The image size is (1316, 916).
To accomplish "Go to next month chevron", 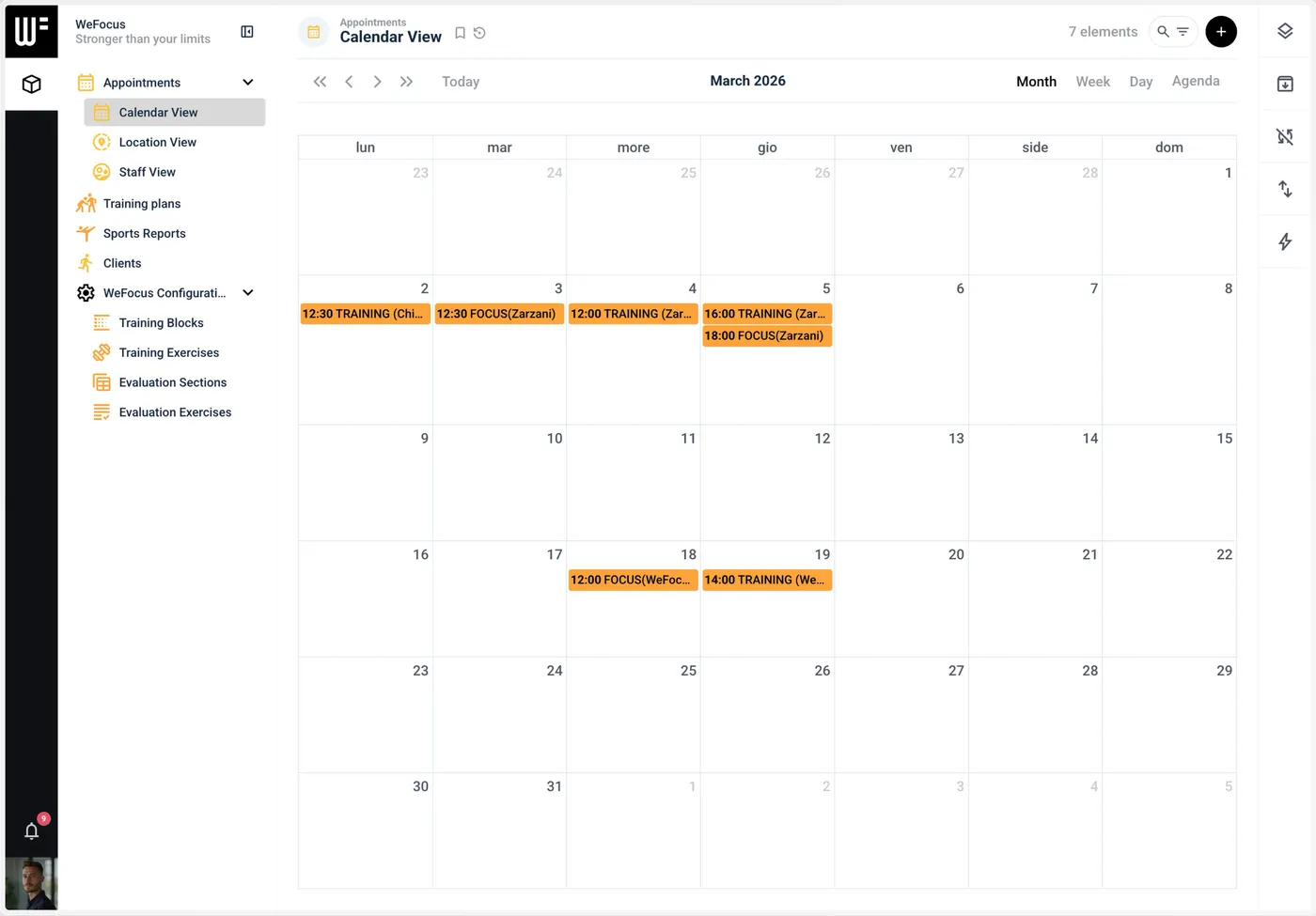I will (377, 82).
